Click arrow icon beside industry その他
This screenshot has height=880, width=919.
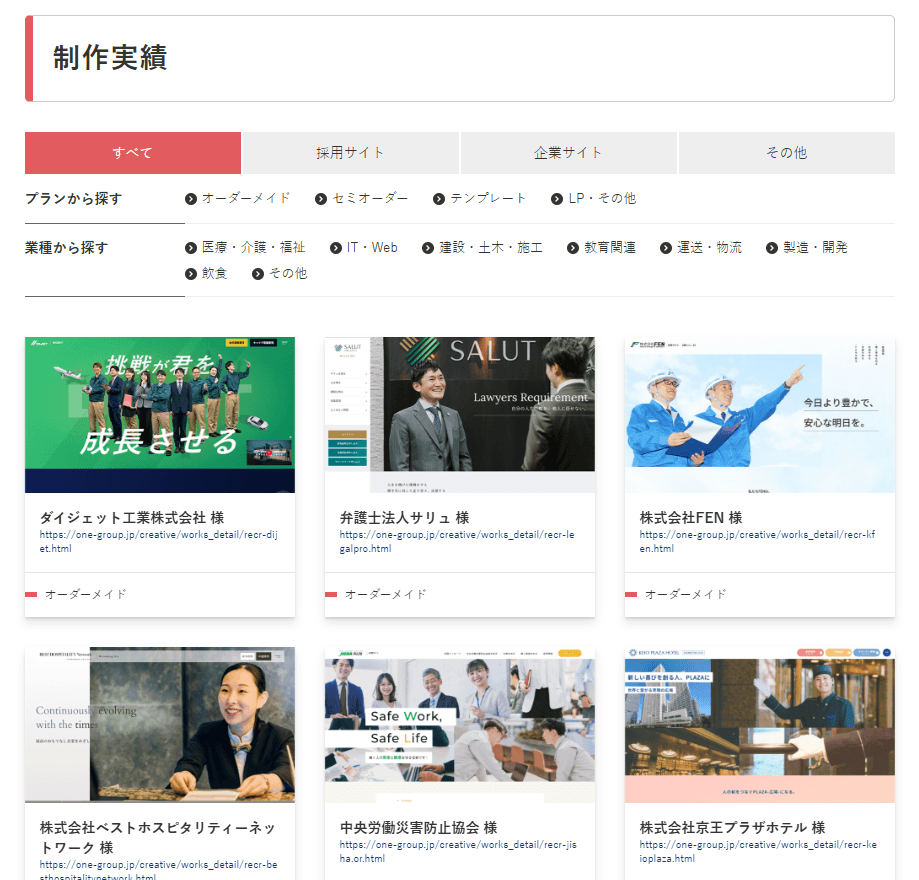[258, 274]
